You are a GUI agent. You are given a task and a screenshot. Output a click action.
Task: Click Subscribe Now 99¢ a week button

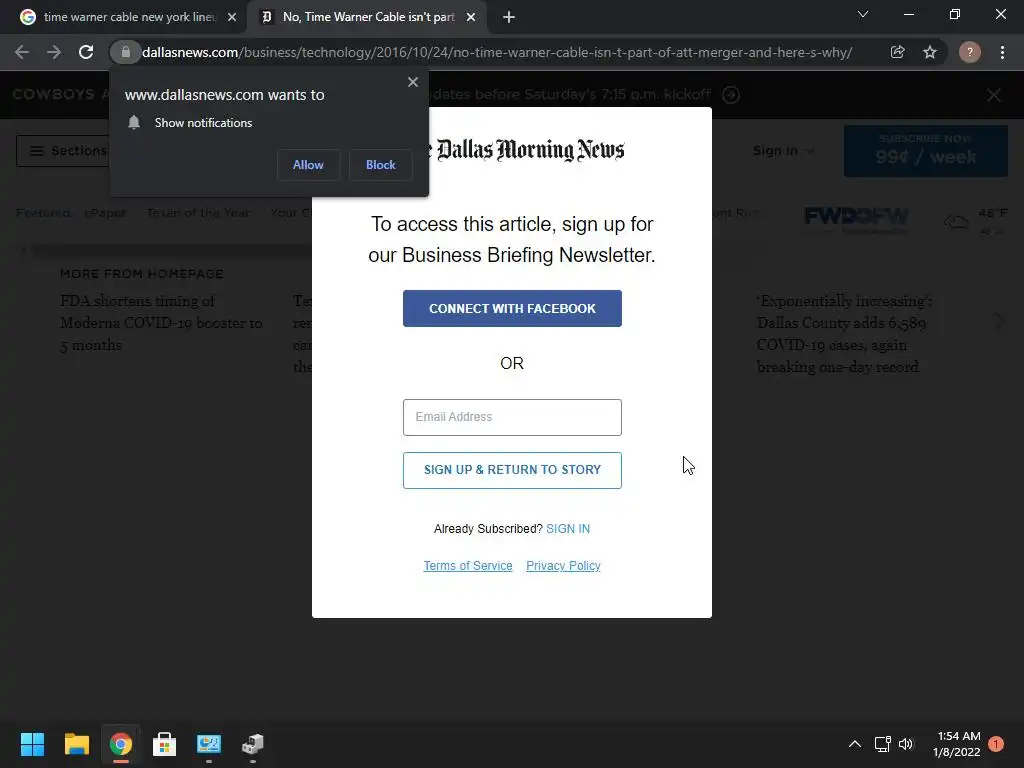pyautogui.click(x=925, y=151)
